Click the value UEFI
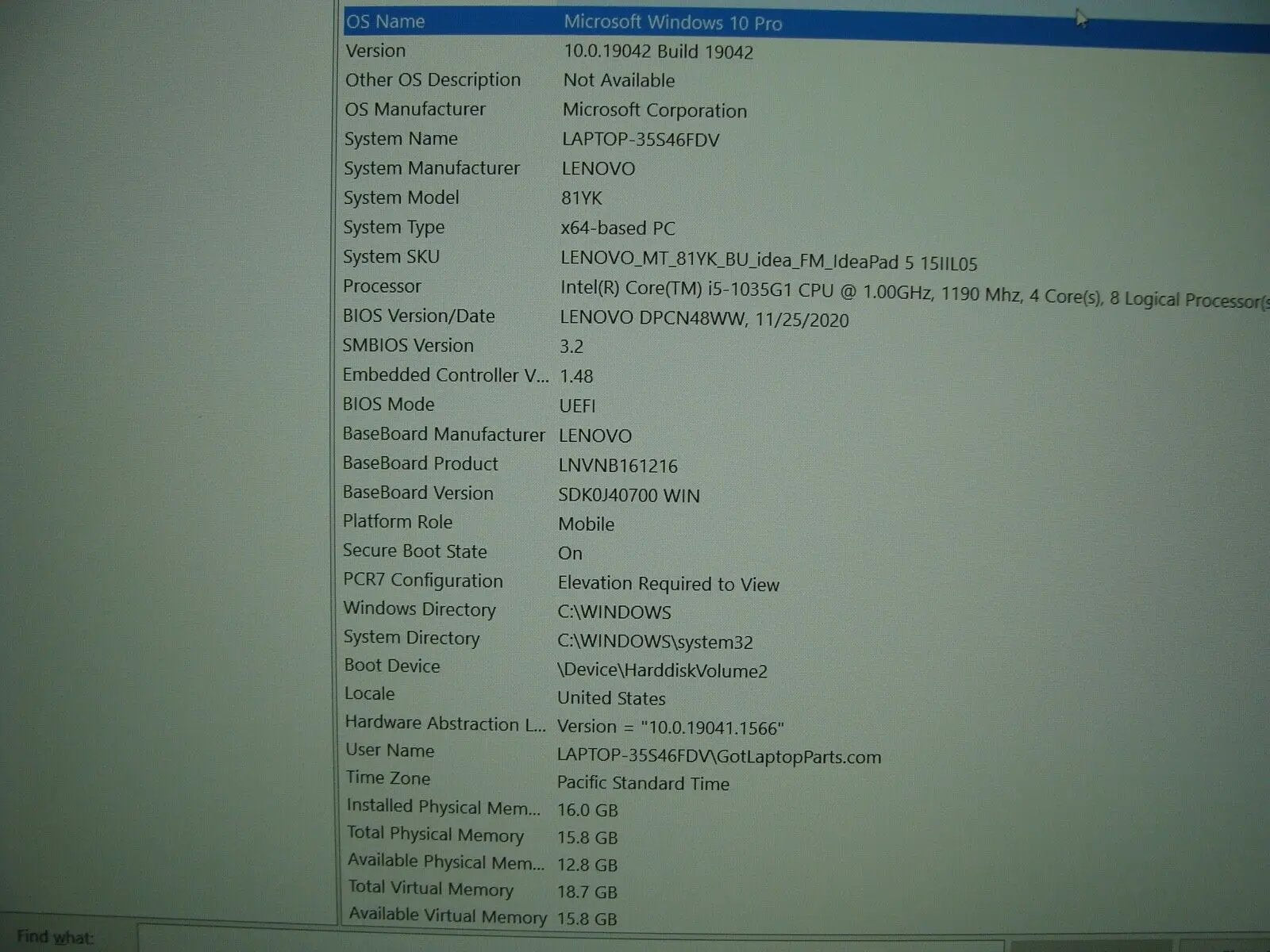1270x952 pixels. (577, 406)
